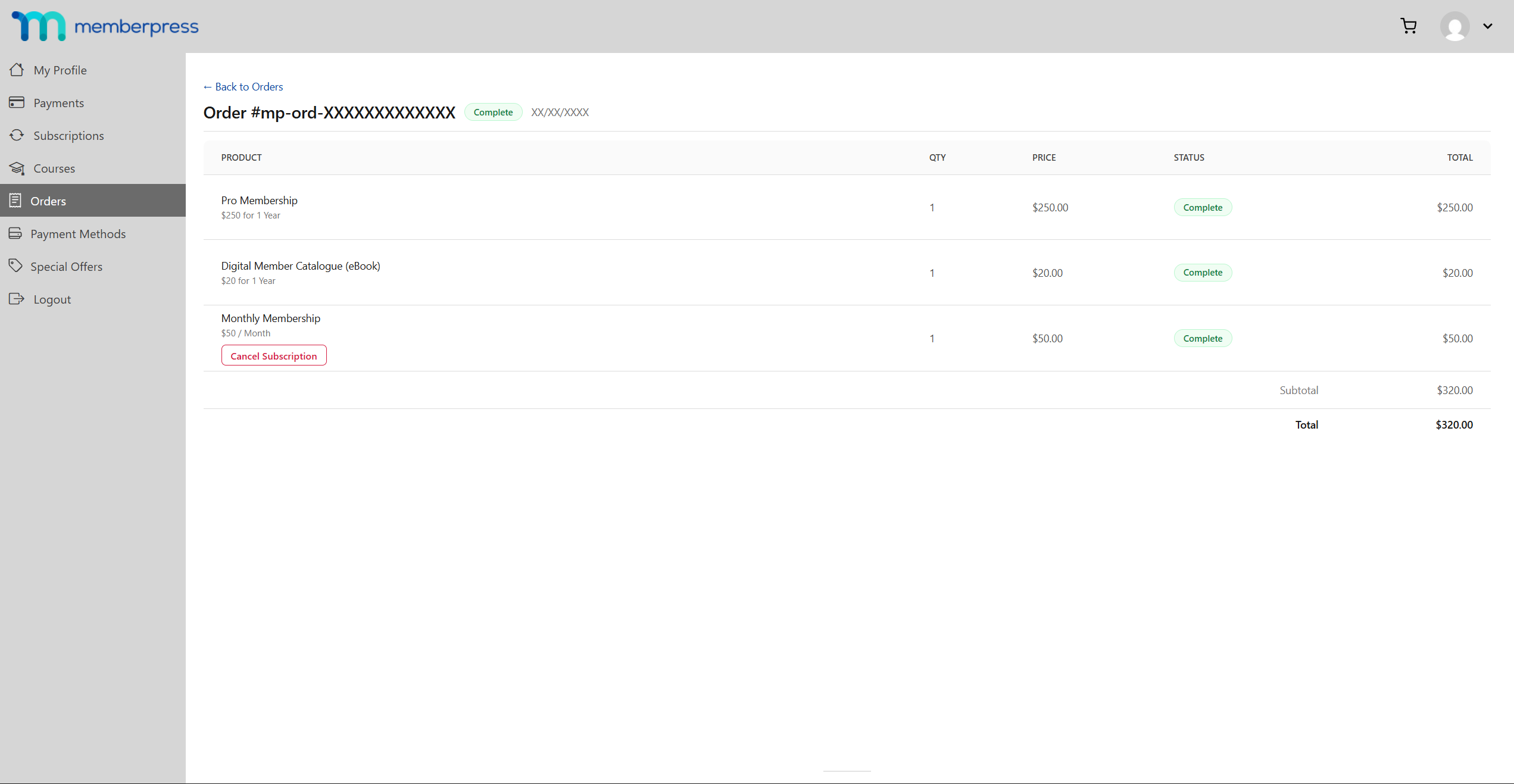This screenshot has height=784, width=1514.
Task: Click the STATUS column header
Action: click(x=1189, y=157)
